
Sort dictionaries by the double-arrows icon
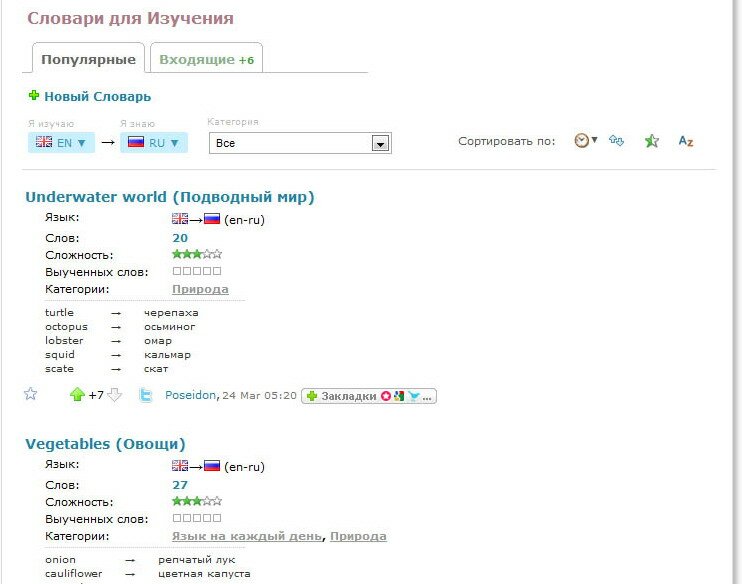[616, 141]
